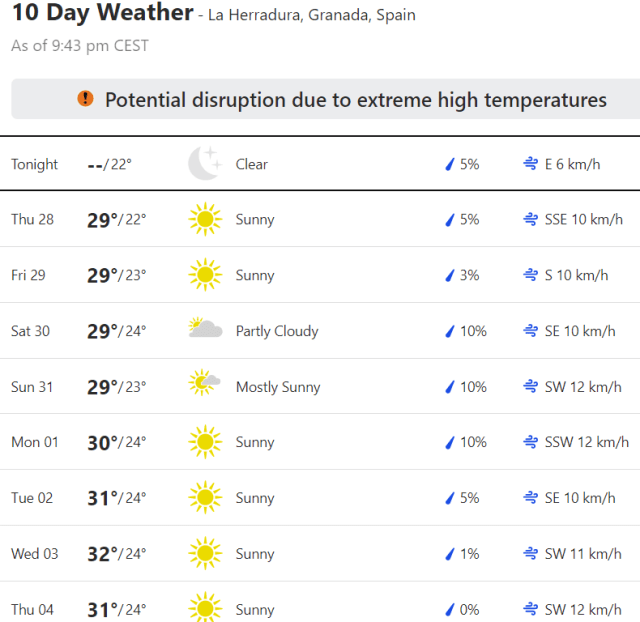Click the mostly sunny icon on Sun 31

tap(205, 386)
